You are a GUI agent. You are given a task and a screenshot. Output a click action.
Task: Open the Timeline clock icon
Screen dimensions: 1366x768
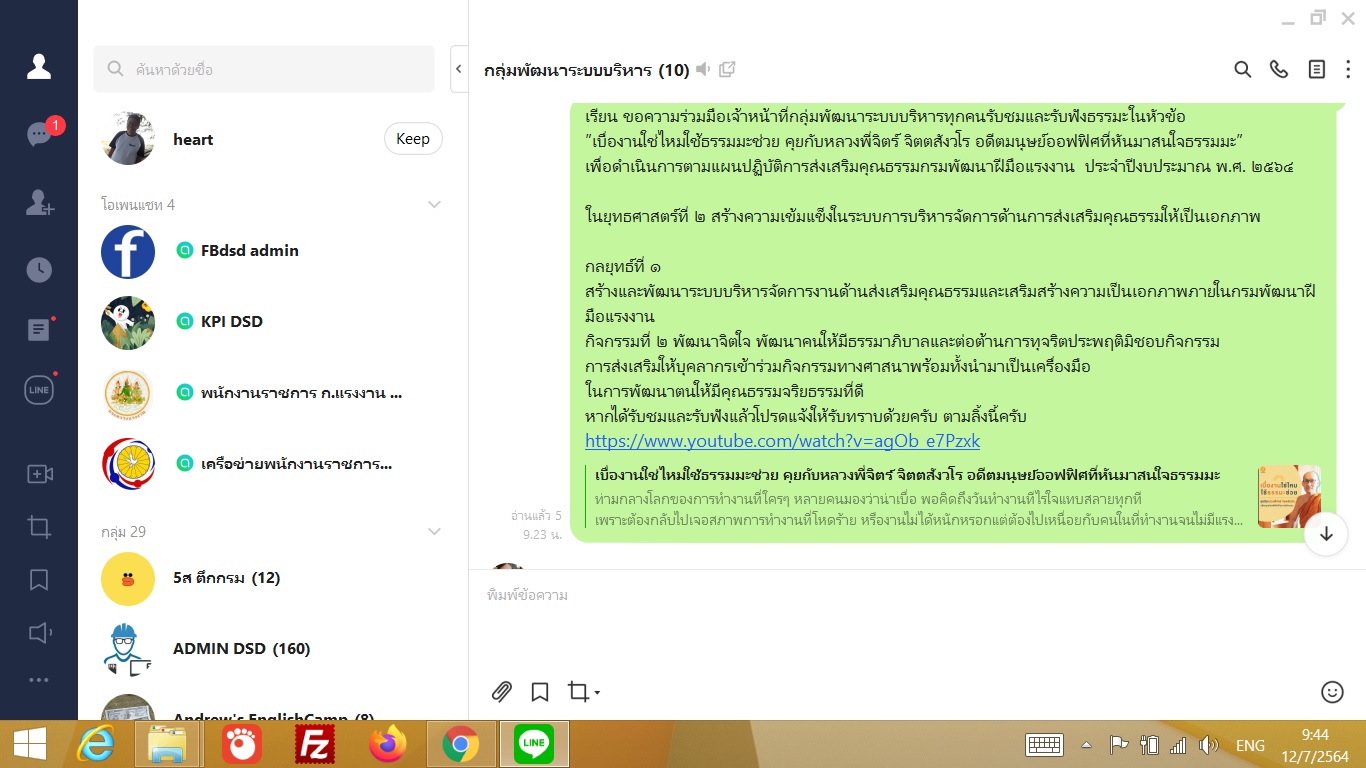click(x=39, y=270)
